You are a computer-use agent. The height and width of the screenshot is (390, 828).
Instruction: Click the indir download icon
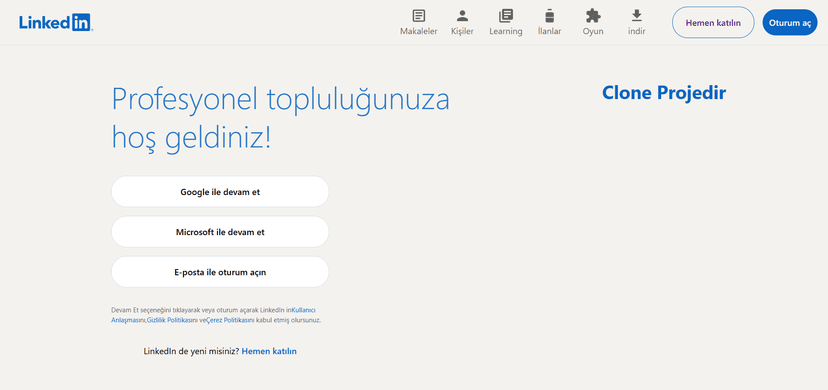pos(637,16)
